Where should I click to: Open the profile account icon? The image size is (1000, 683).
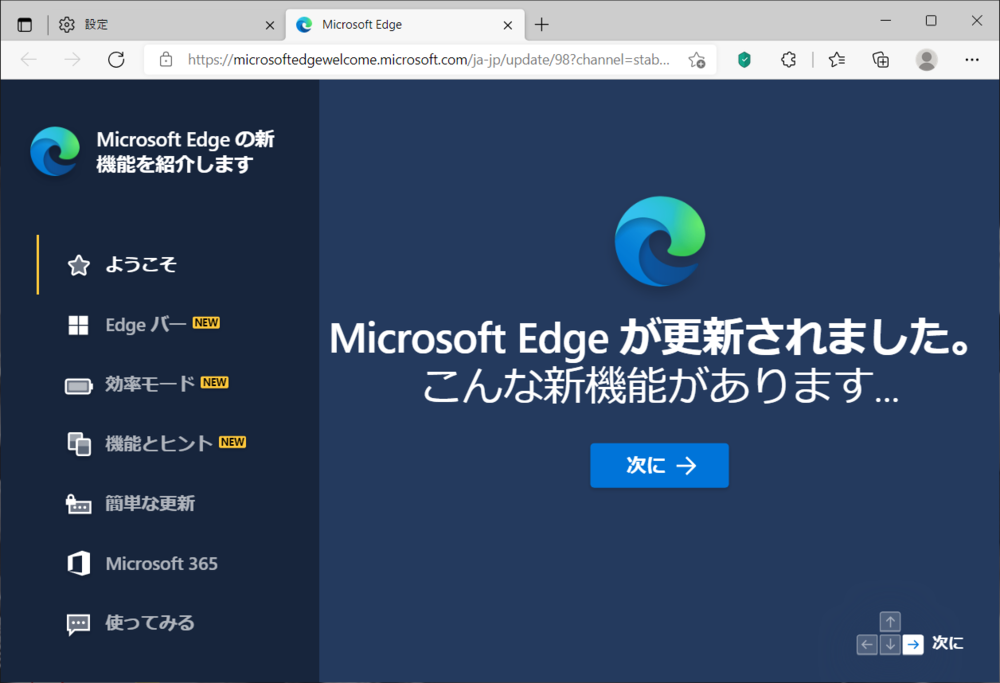pos(926,59)
